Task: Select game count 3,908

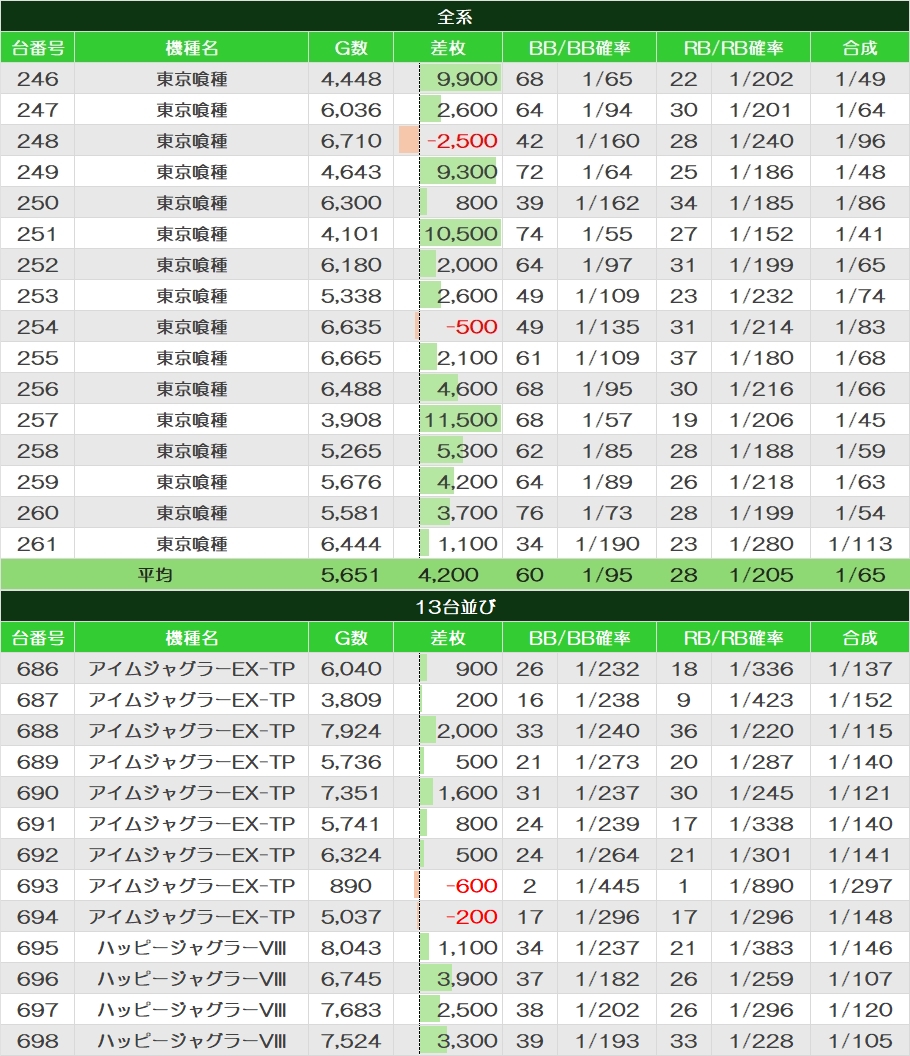Action: 351,420
